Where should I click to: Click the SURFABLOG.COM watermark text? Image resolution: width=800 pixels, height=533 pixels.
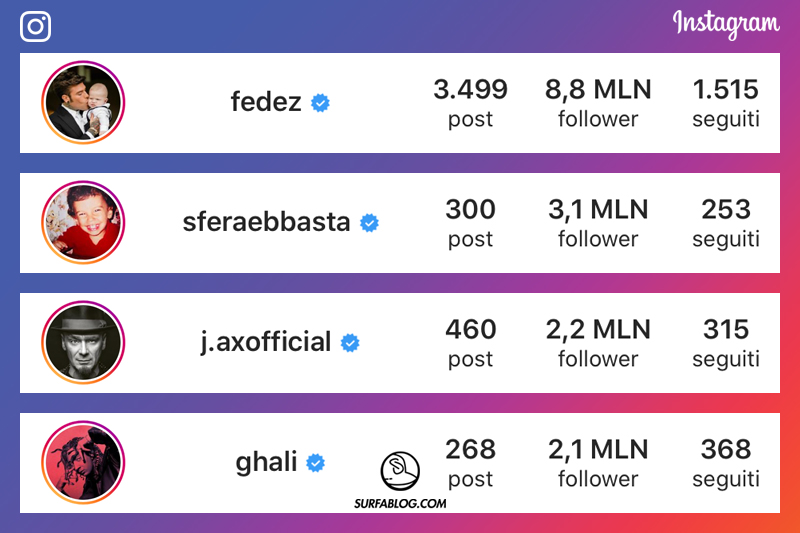coord(400,504)
